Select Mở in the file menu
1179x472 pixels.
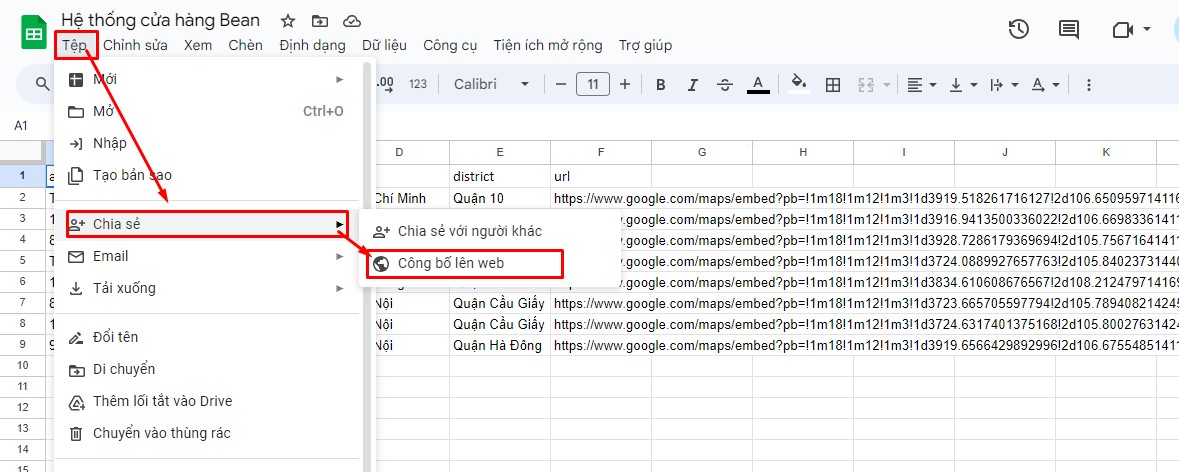tap(207, 111)
